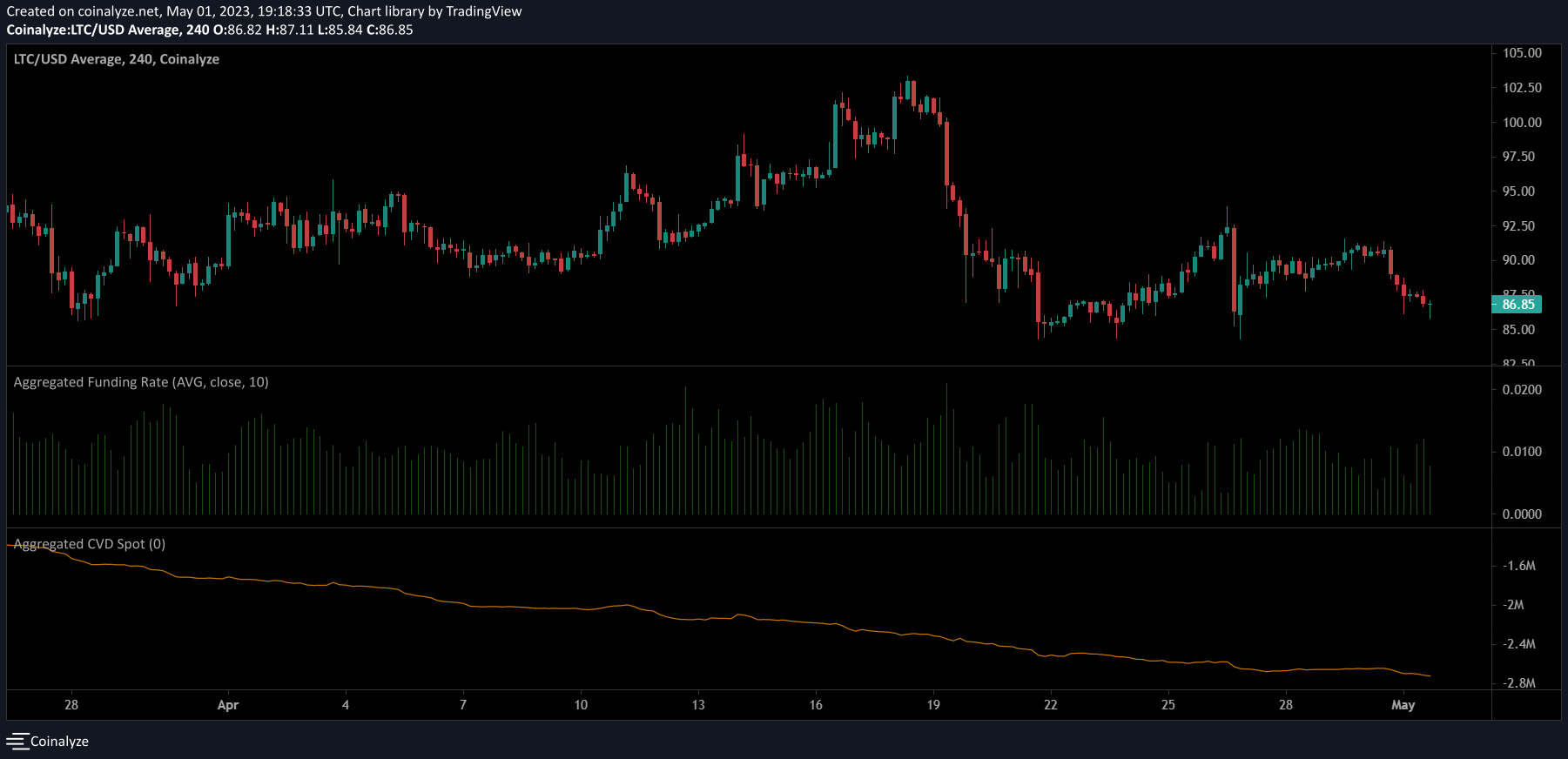The image size is (1568, 759).
Task: Click the current price tag 86.85
Action: coord(1518,305)
